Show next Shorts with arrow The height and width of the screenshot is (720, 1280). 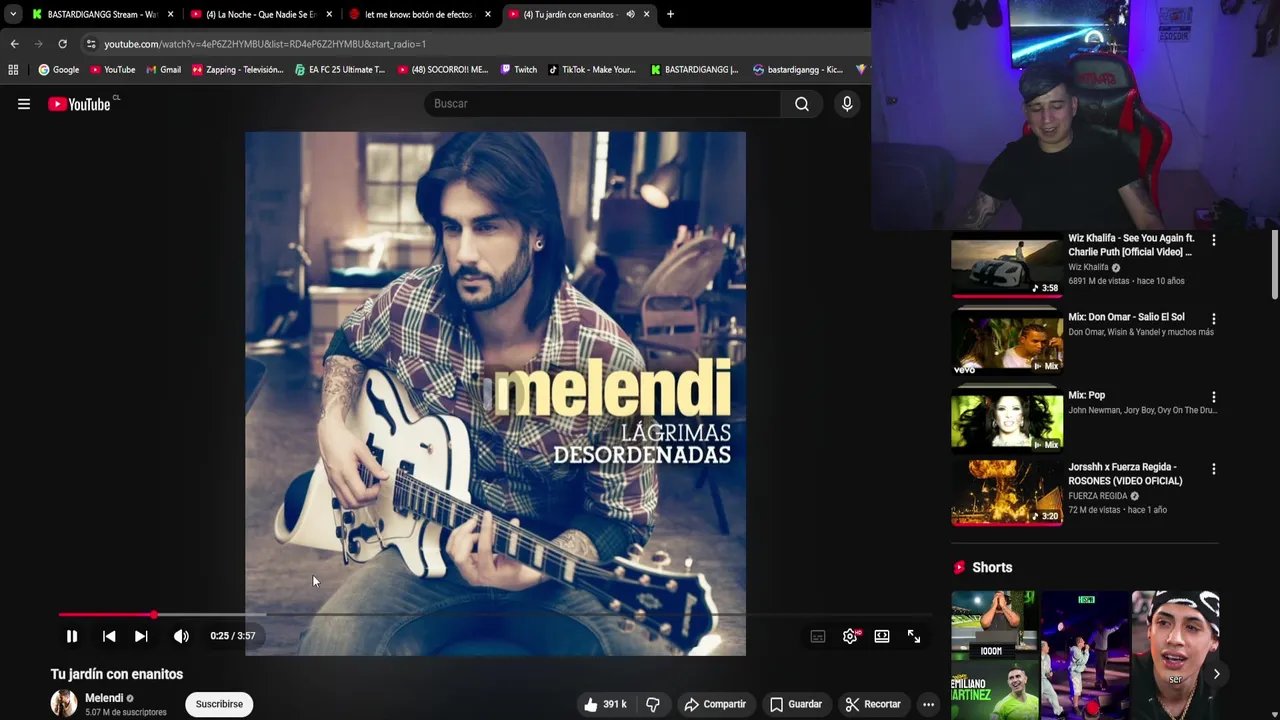1216,674
